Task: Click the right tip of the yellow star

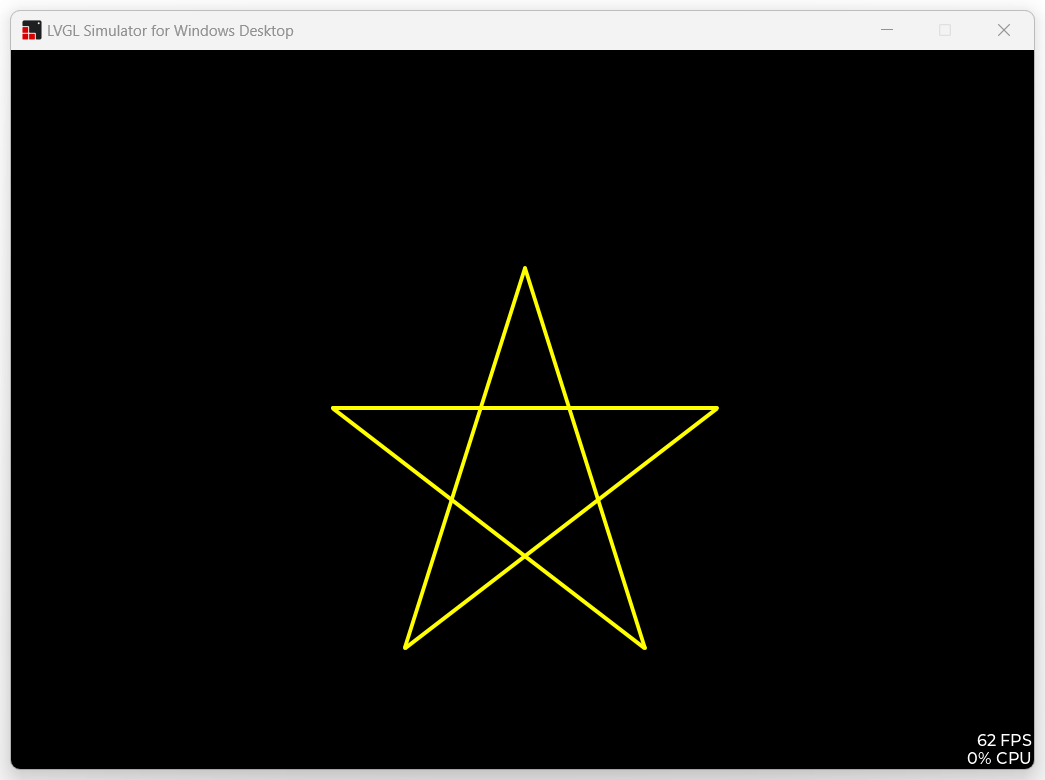Action: (x=715, y=408)
